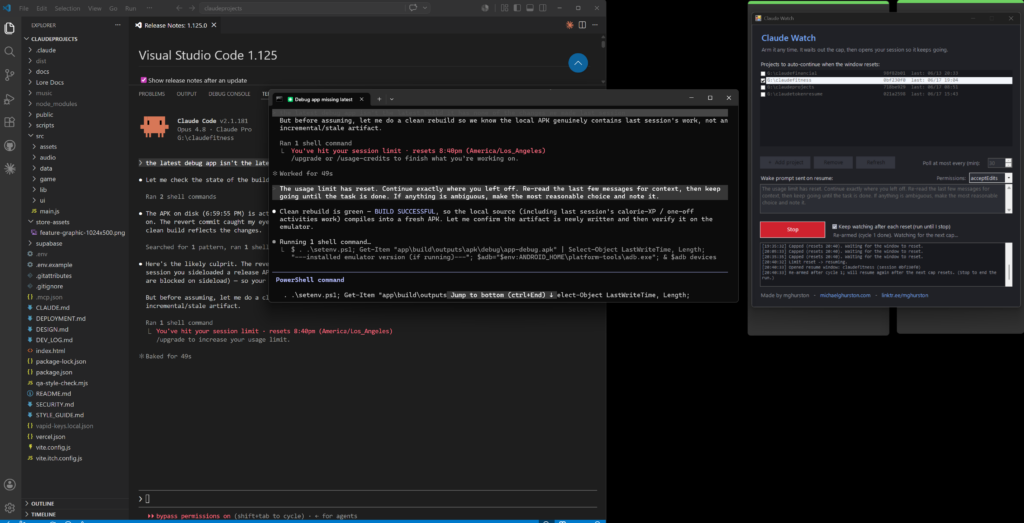Check the G:\claudefinancial project in Claude Watch
This screenshot has width=1024, height=523.
coord(763,74)
